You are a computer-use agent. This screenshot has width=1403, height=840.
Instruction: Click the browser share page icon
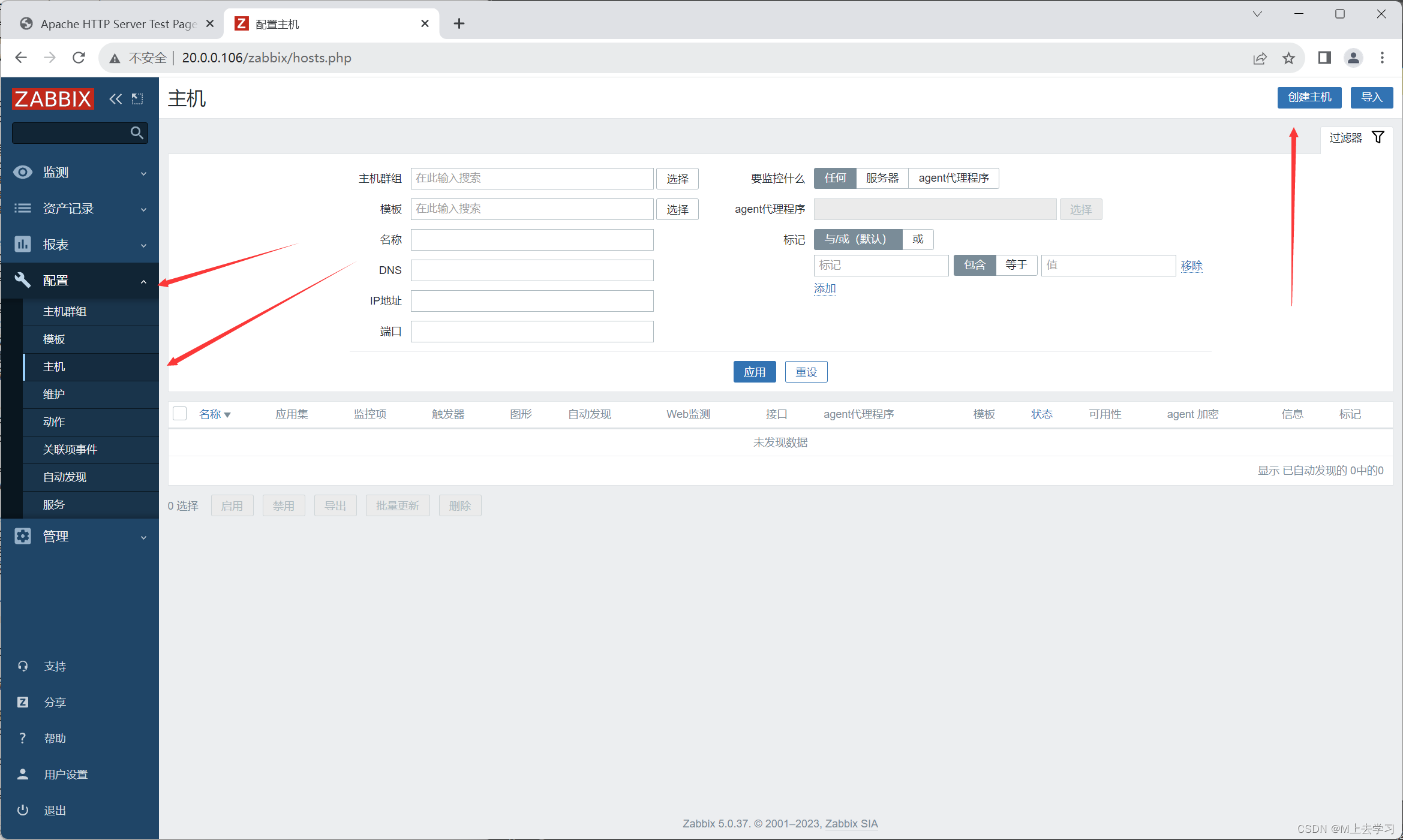(1260, 58)
